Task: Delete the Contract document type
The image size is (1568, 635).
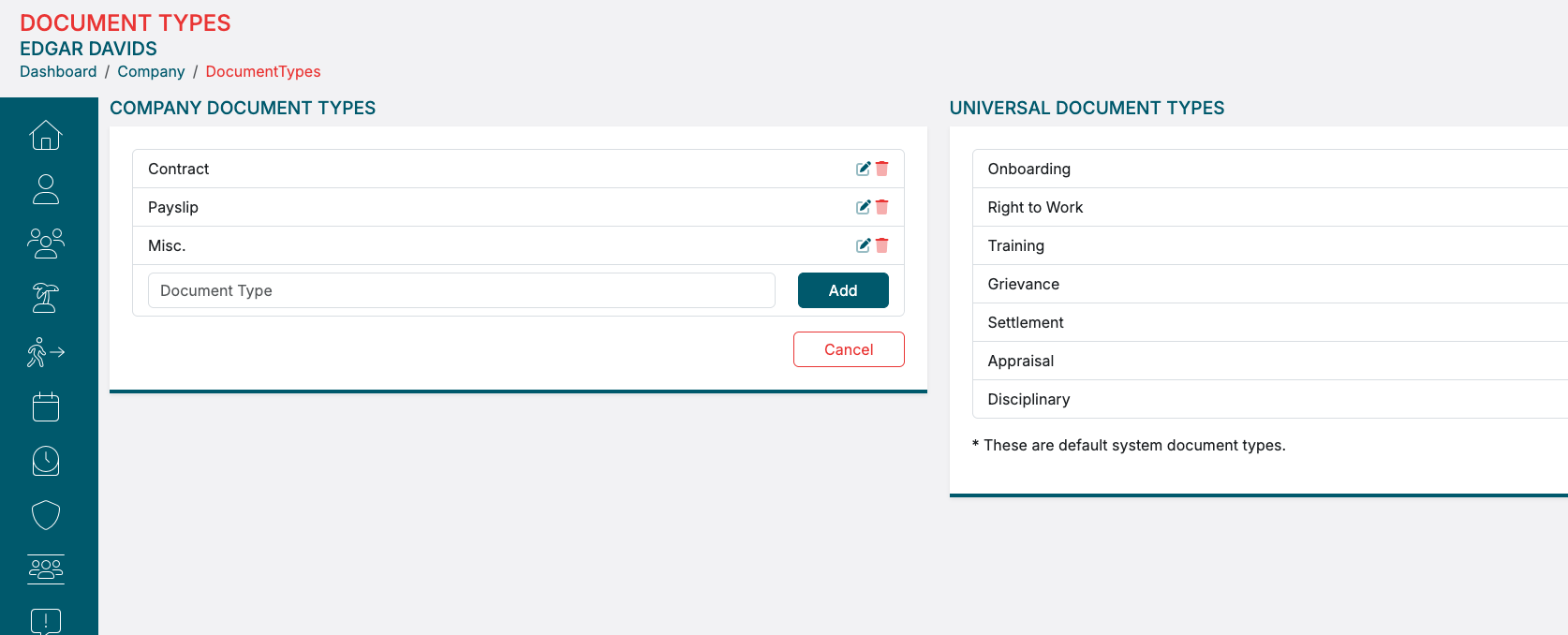Action: [881, 169]
